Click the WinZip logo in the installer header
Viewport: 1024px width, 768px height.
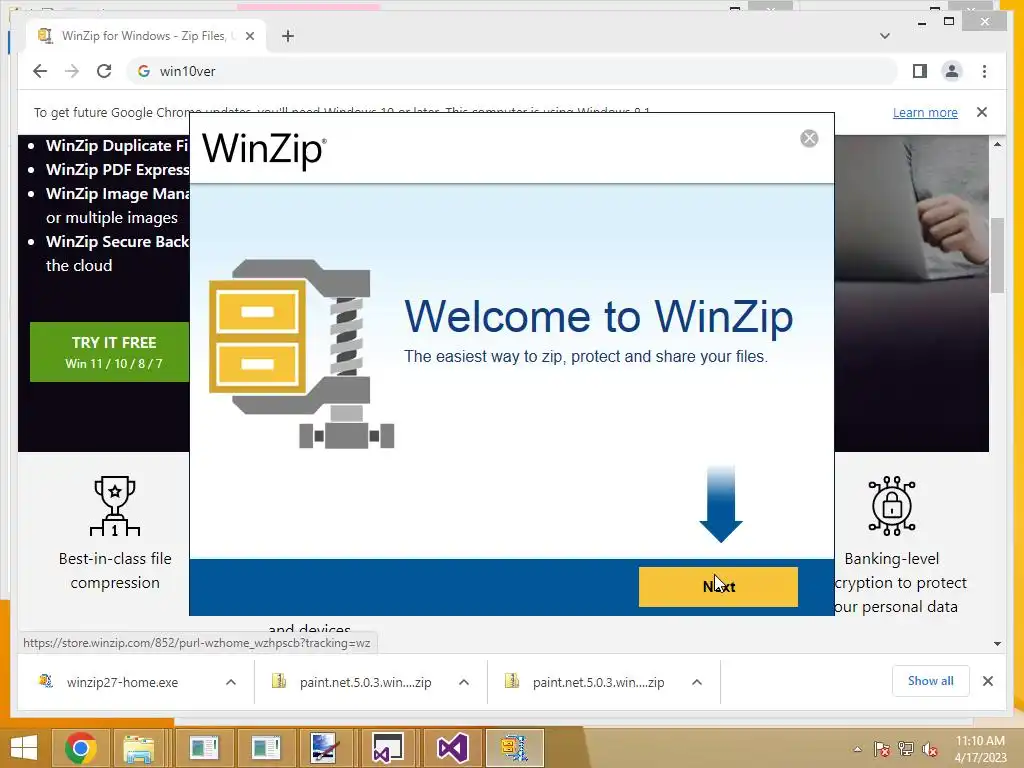tap(264, 150)
